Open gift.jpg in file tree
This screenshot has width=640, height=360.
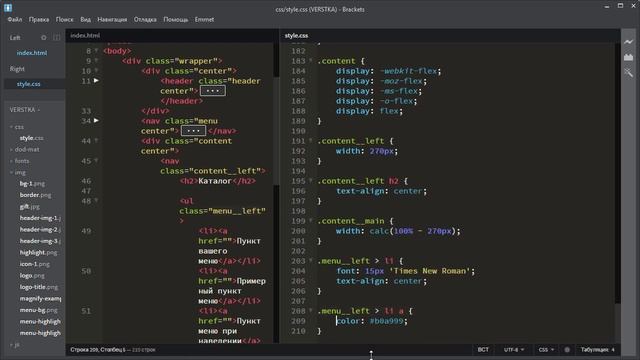[30, 207]
